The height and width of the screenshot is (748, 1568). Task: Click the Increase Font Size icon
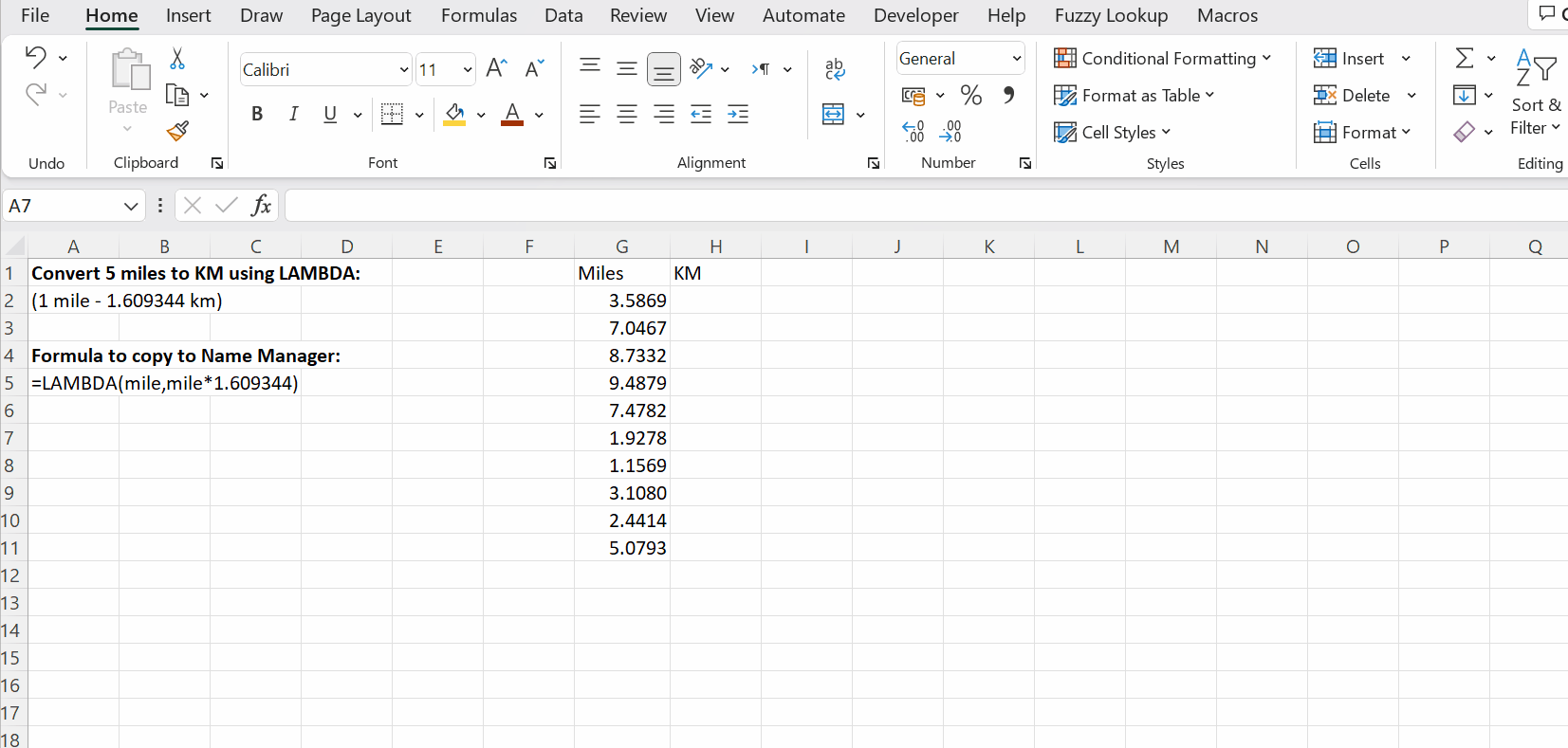pos(496,68)
